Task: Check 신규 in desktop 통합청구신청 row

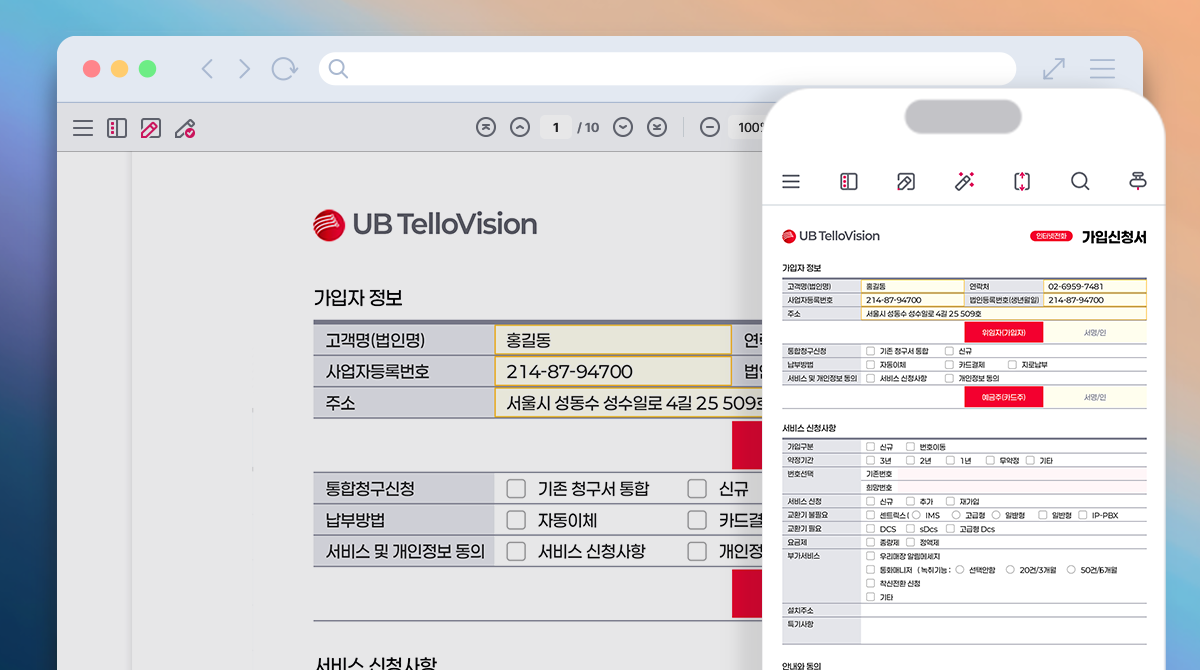Action: coord(697,489)
